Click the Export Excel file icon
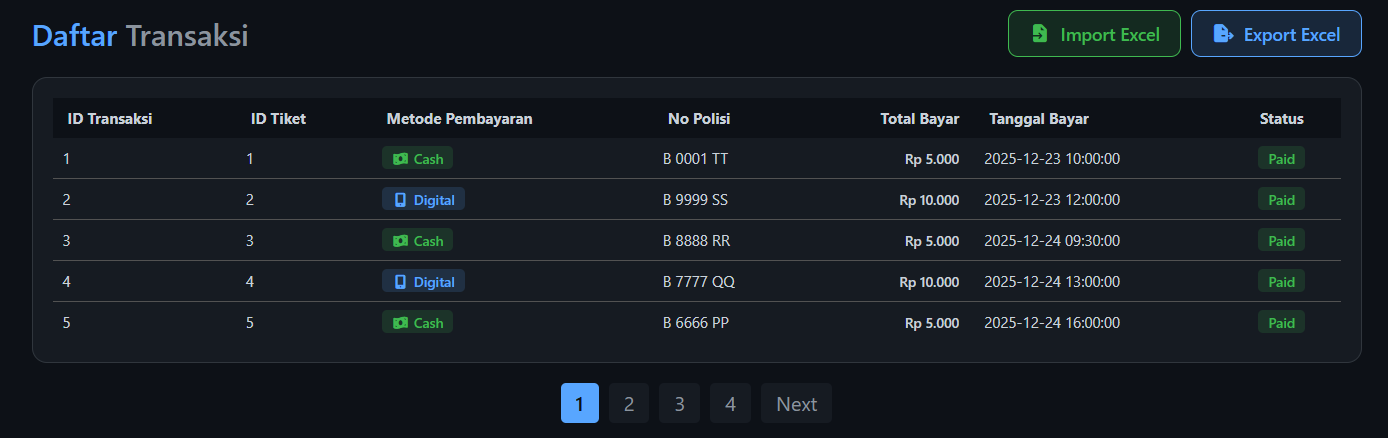The height and width of the screenshot is (438, 1388). click(1222, 34)
